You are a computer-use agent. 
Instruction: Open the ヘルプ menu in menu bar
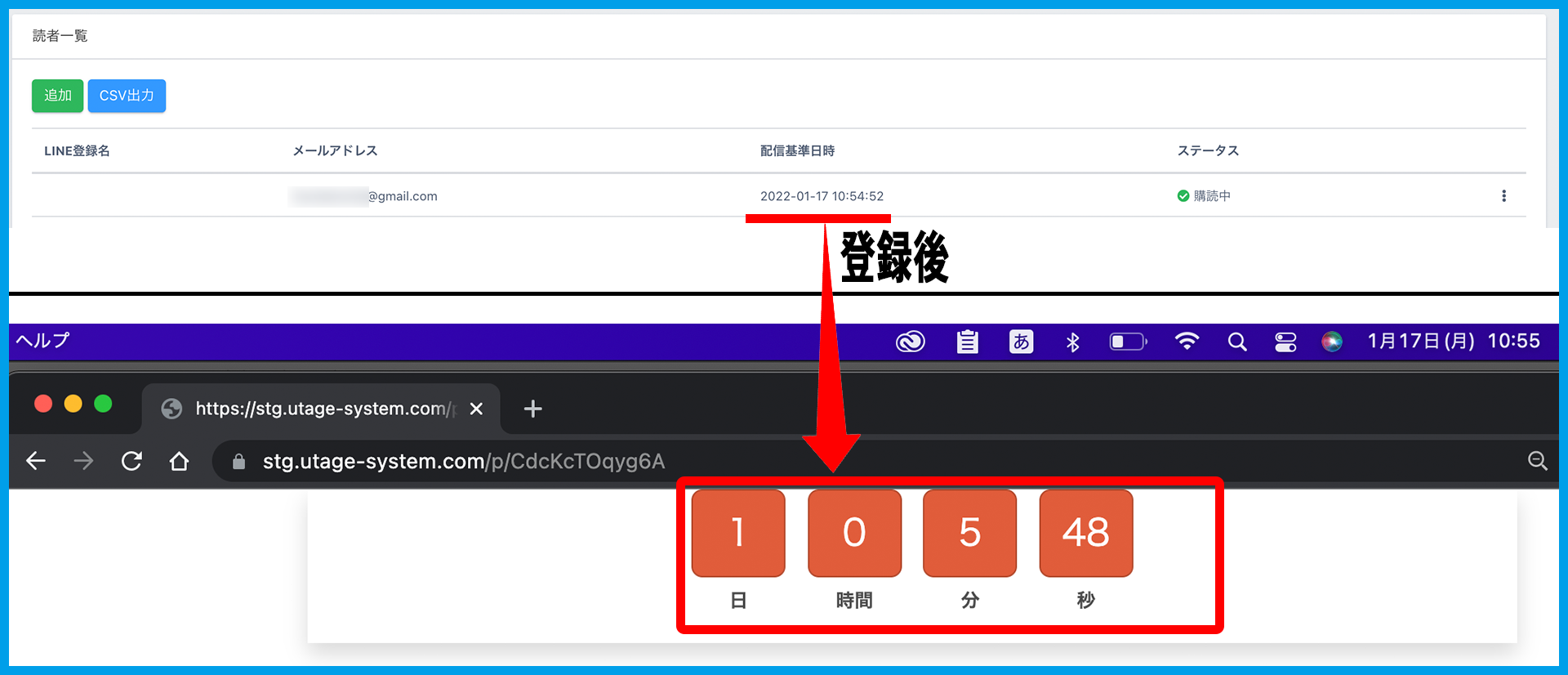[x=43, y=341]
